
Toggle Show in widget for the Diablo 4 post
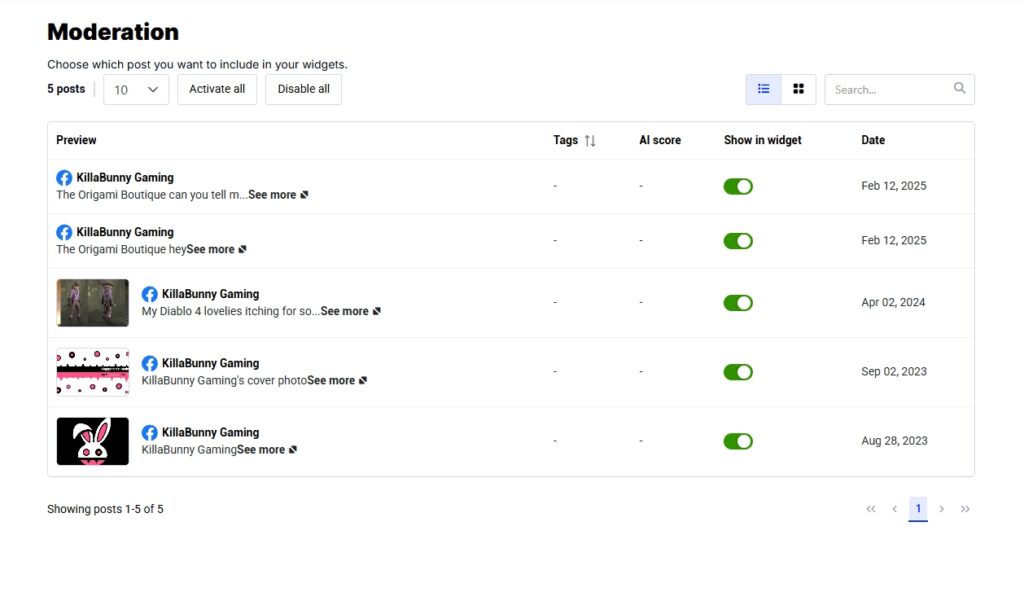tap(738, 302)
